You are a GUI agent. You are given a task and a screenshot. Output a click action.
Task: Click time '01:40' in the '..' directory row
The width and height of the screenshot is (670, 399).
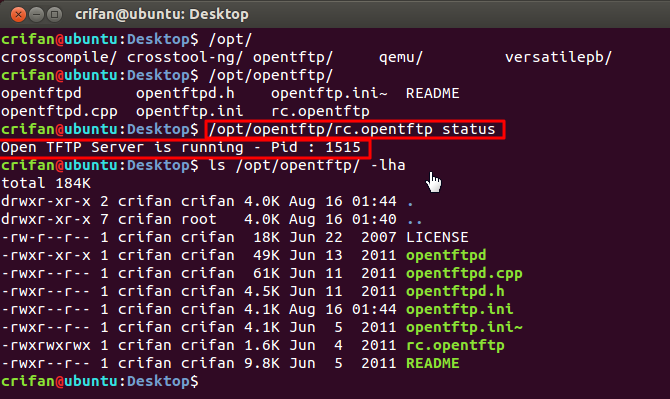coord(374,219)
